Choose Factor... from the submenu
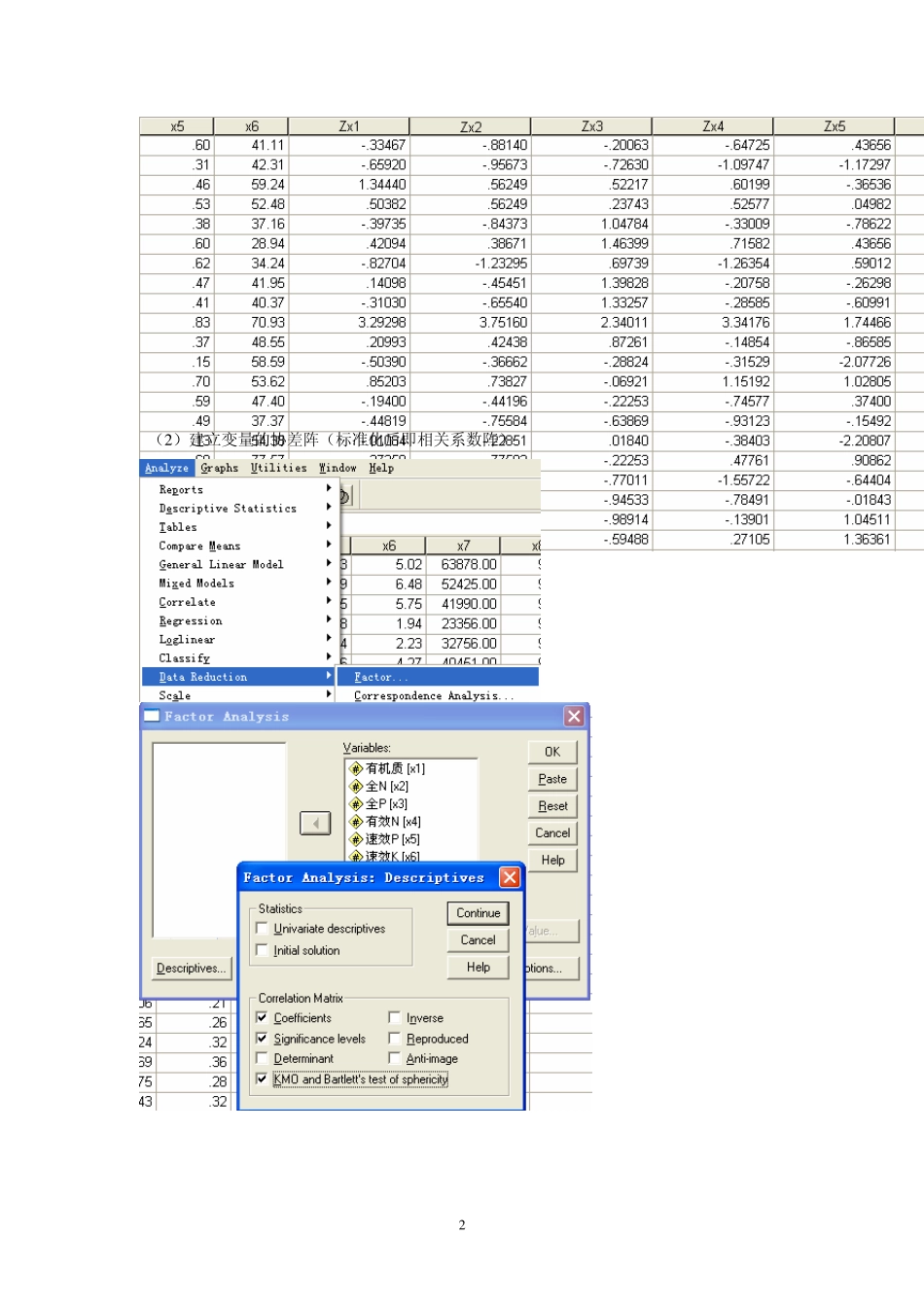 tap(439, 677)
